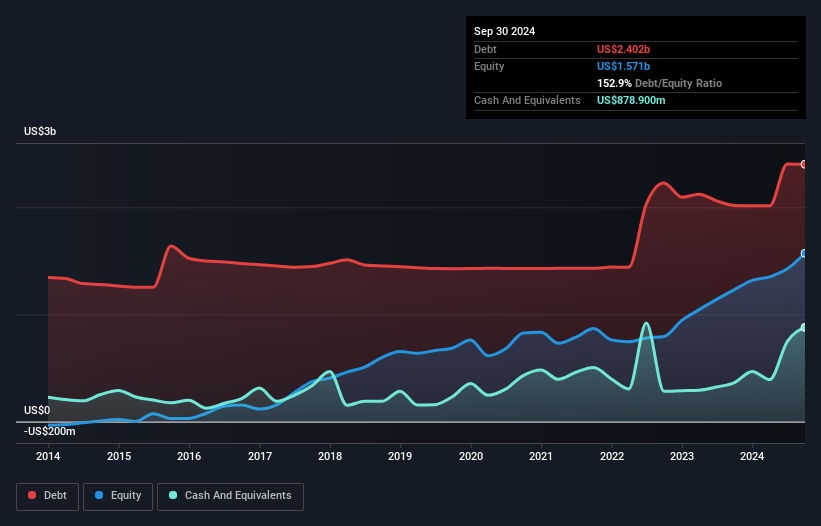Click the 2019 x-axis label
The width and height of the screenshot is (821, 526).
pos(400,456)
